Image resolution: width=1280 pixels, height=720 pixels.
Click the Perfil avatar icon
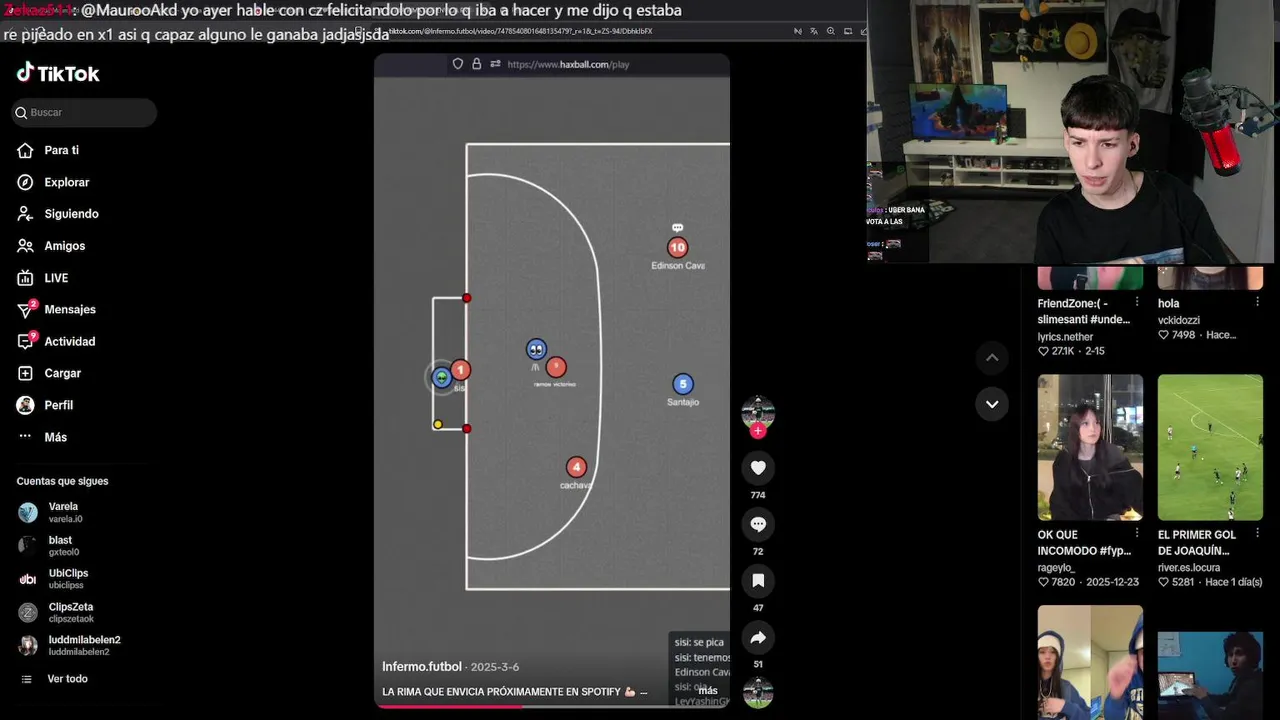coord(25,405)
